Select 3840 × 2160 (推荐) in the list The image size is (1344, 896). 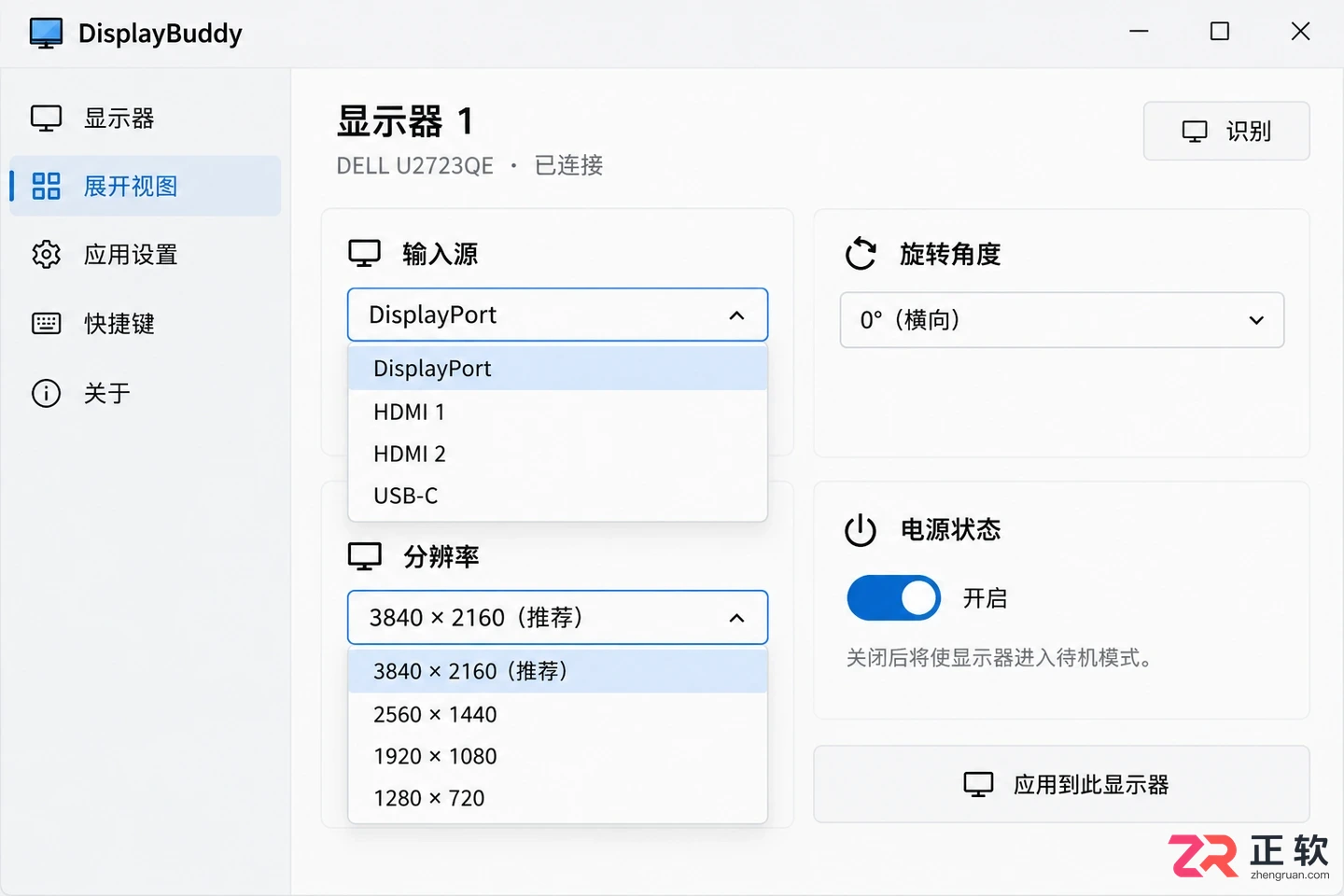click(x=558, y=671)
